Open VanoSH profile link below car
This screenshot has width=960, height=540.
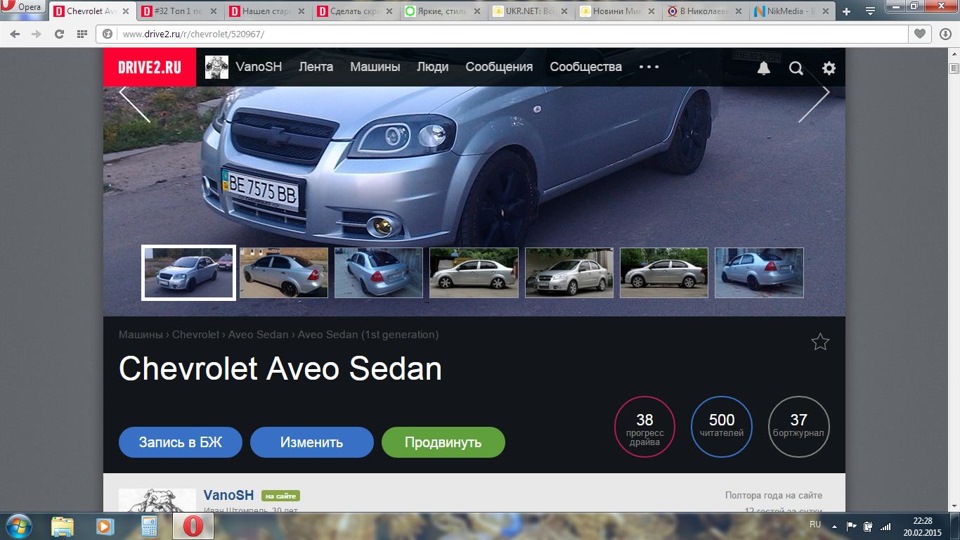228,495
